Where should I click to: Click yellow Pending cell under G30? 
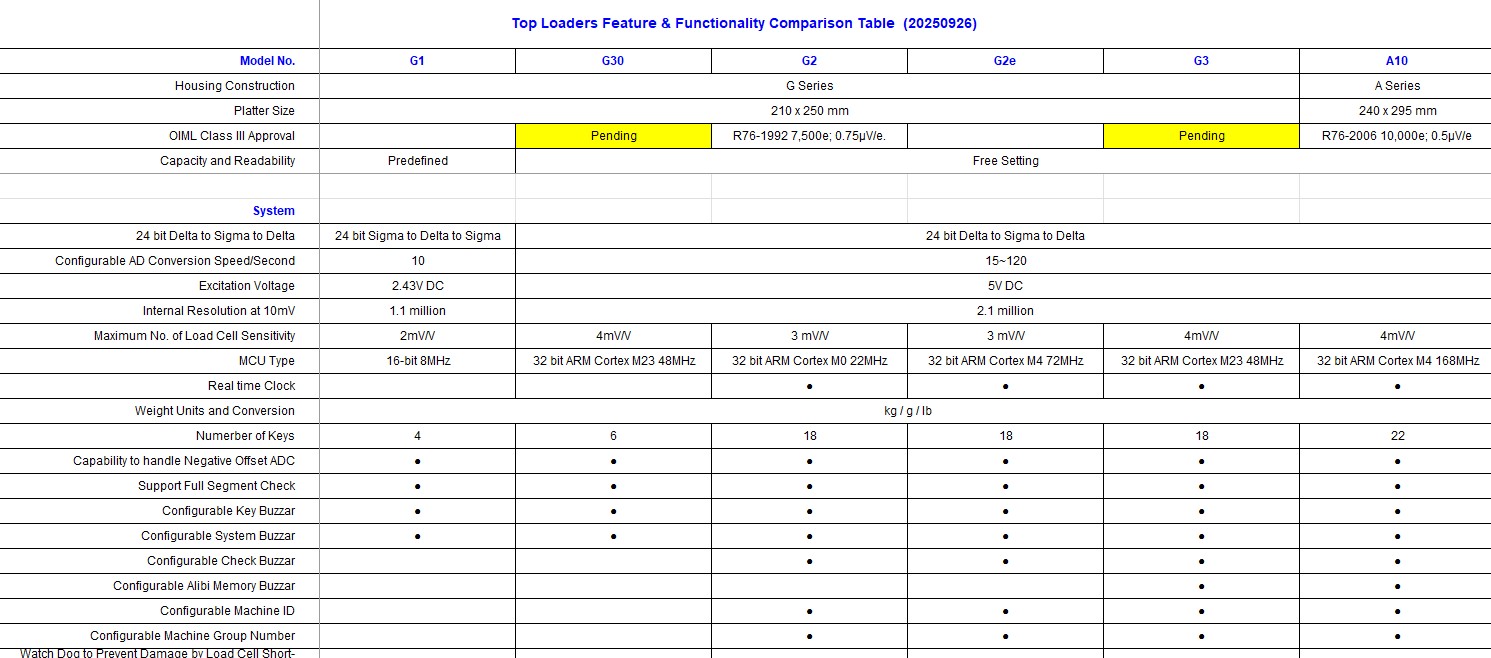click(x=613, y=136)
